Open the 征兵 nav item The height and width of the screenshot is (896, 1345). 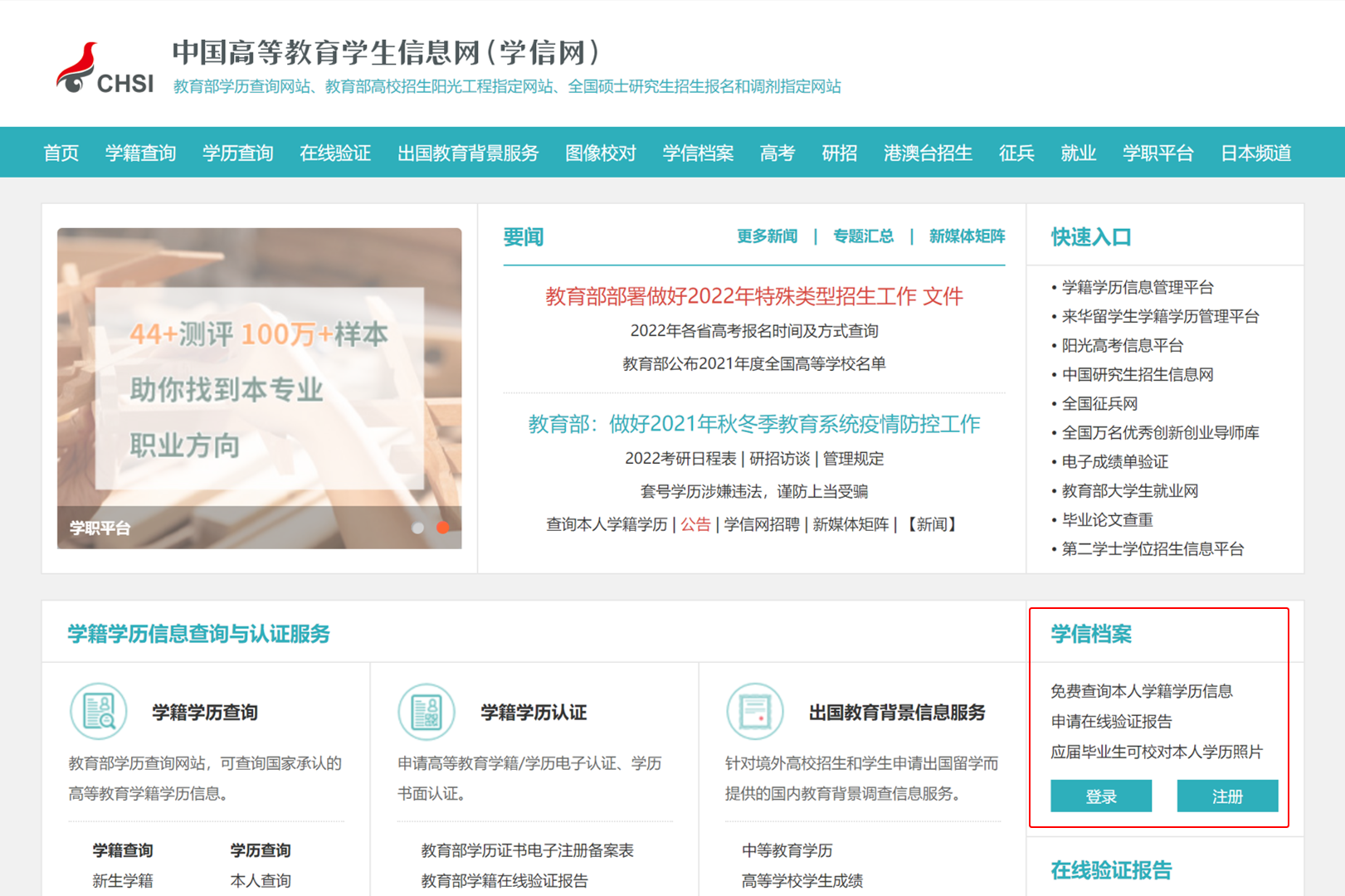(1016, 153)
